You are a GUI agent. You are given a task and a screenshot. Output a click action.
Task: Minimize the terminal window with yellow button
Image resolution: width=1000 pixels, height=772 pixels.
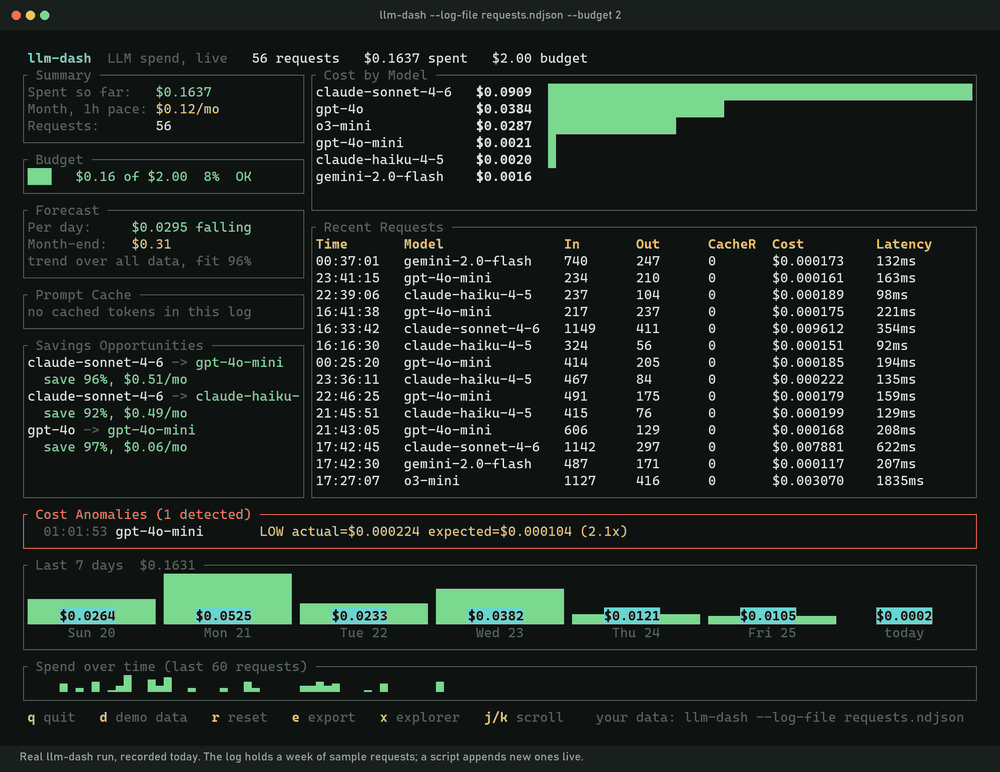coord(31,15)
